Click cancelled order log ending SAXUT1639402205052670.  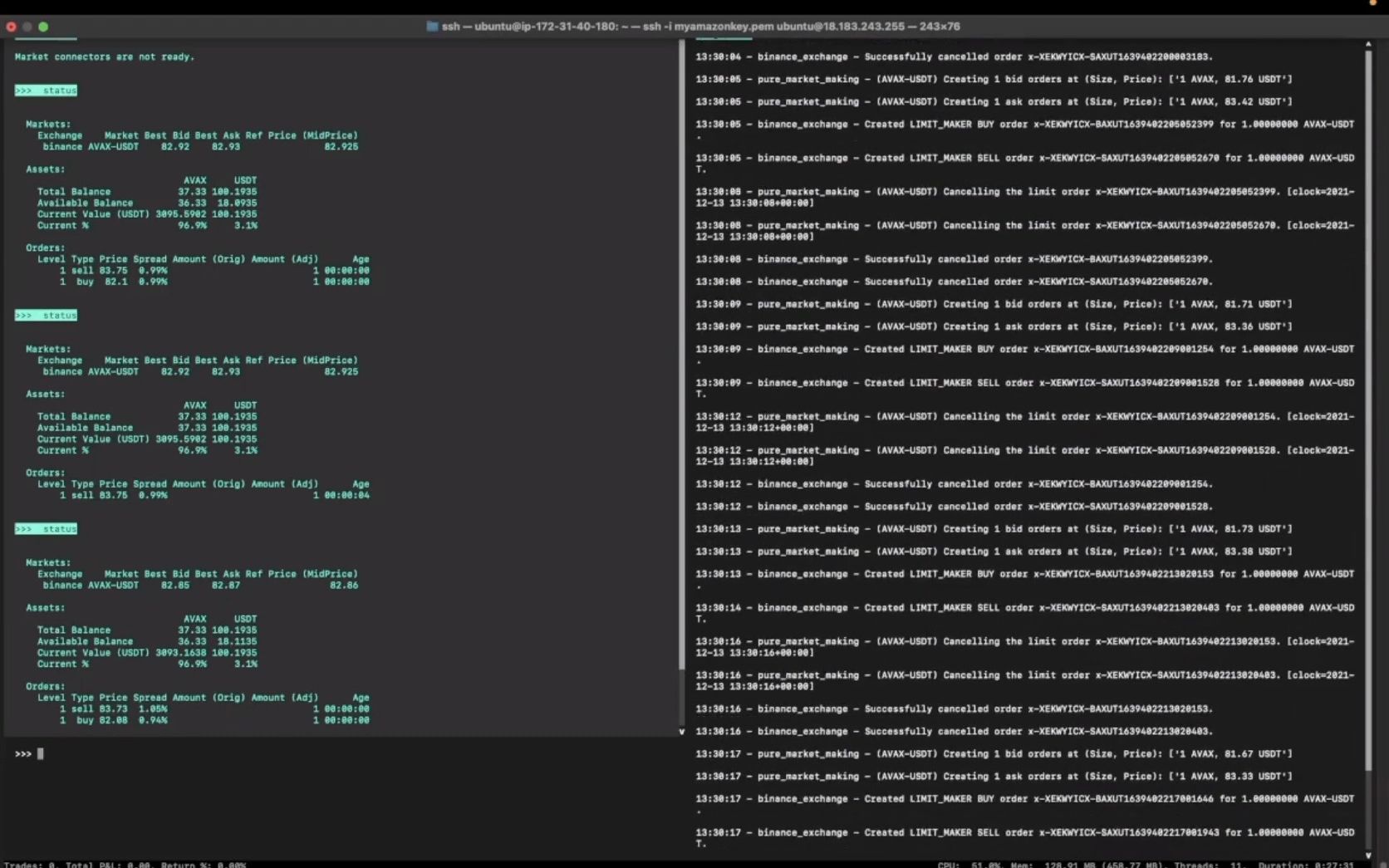[x=954, y=282]
